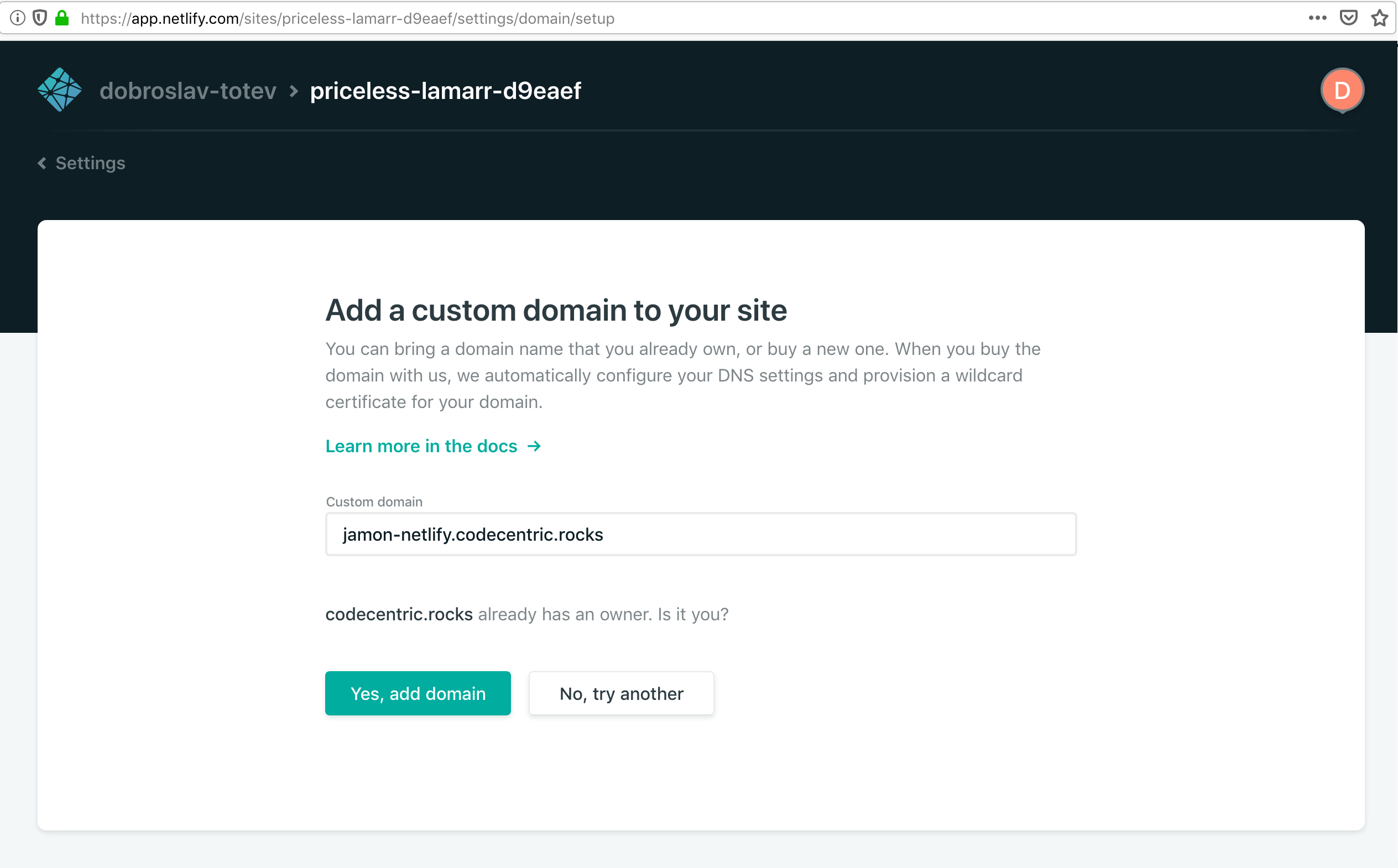The image size is (1398, 868).
Task: Open priceless-lamarr-d9eaef site breadcrumb
Action: pos(446,91)
